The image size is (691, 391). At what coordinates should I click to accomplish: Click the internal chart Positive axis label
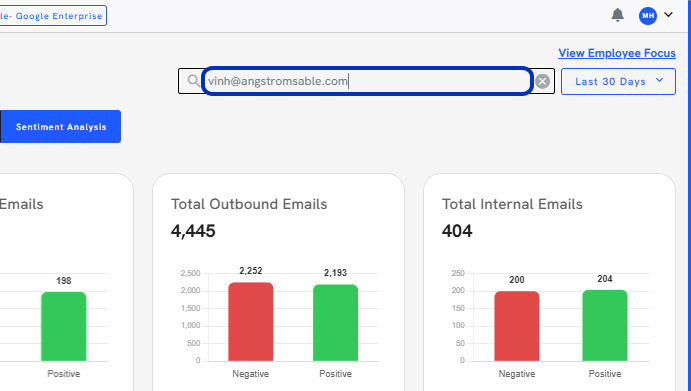(605, 374)
